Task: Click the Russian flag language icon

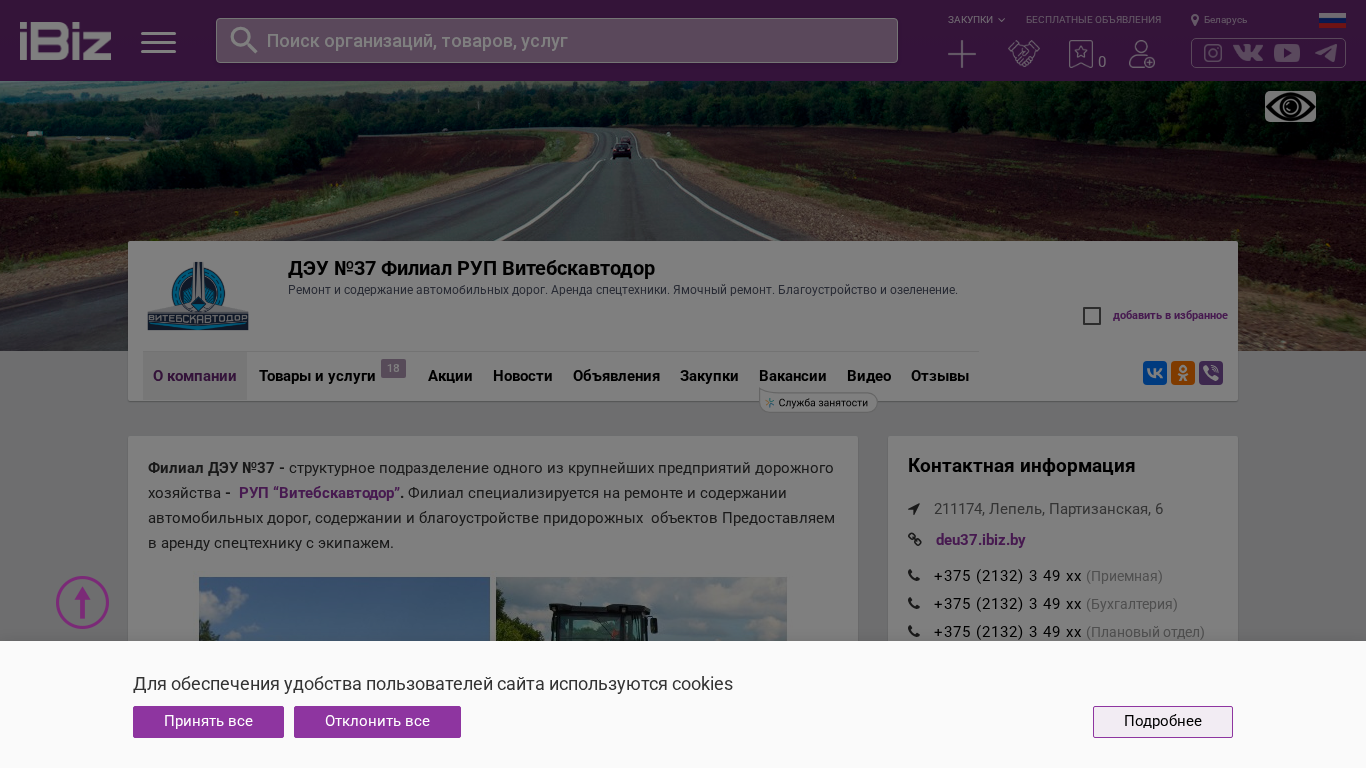Action: coord(1332,20)
